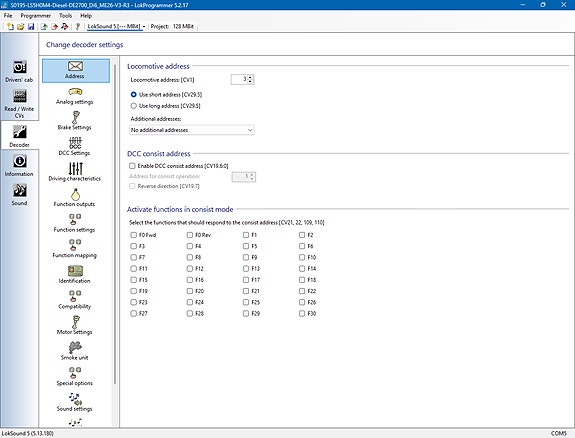Image resolution: width=575 pixels, height=438 pixels.
Task: Click the Information sidebar button
Action: (19, 165)
